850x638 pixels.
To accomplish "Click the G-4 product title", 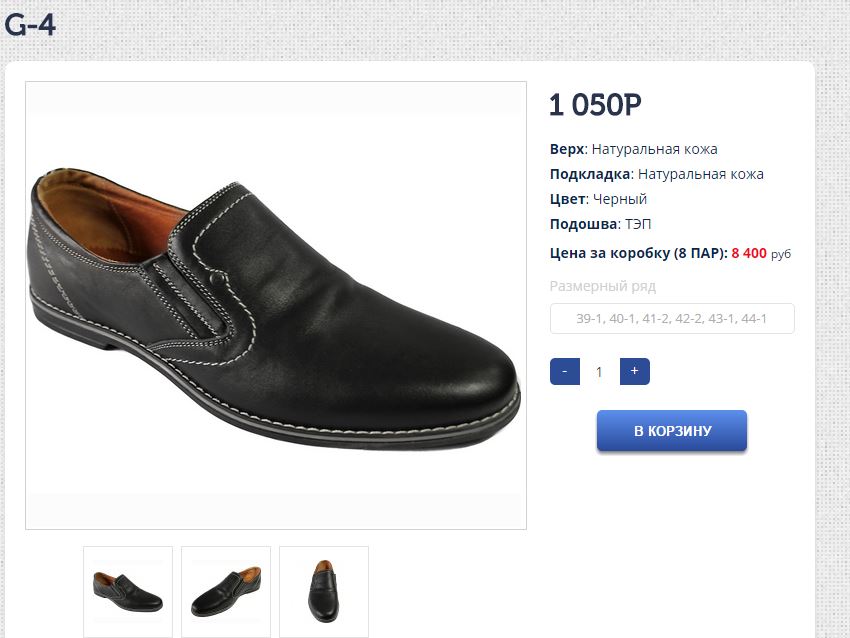I will point(29,24).
